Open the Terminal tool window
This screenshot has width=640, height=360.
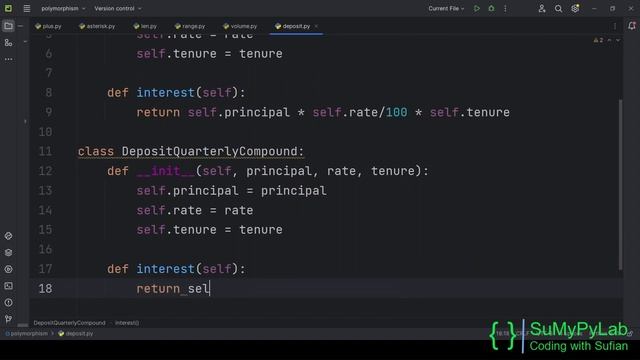tap(8, 286)
